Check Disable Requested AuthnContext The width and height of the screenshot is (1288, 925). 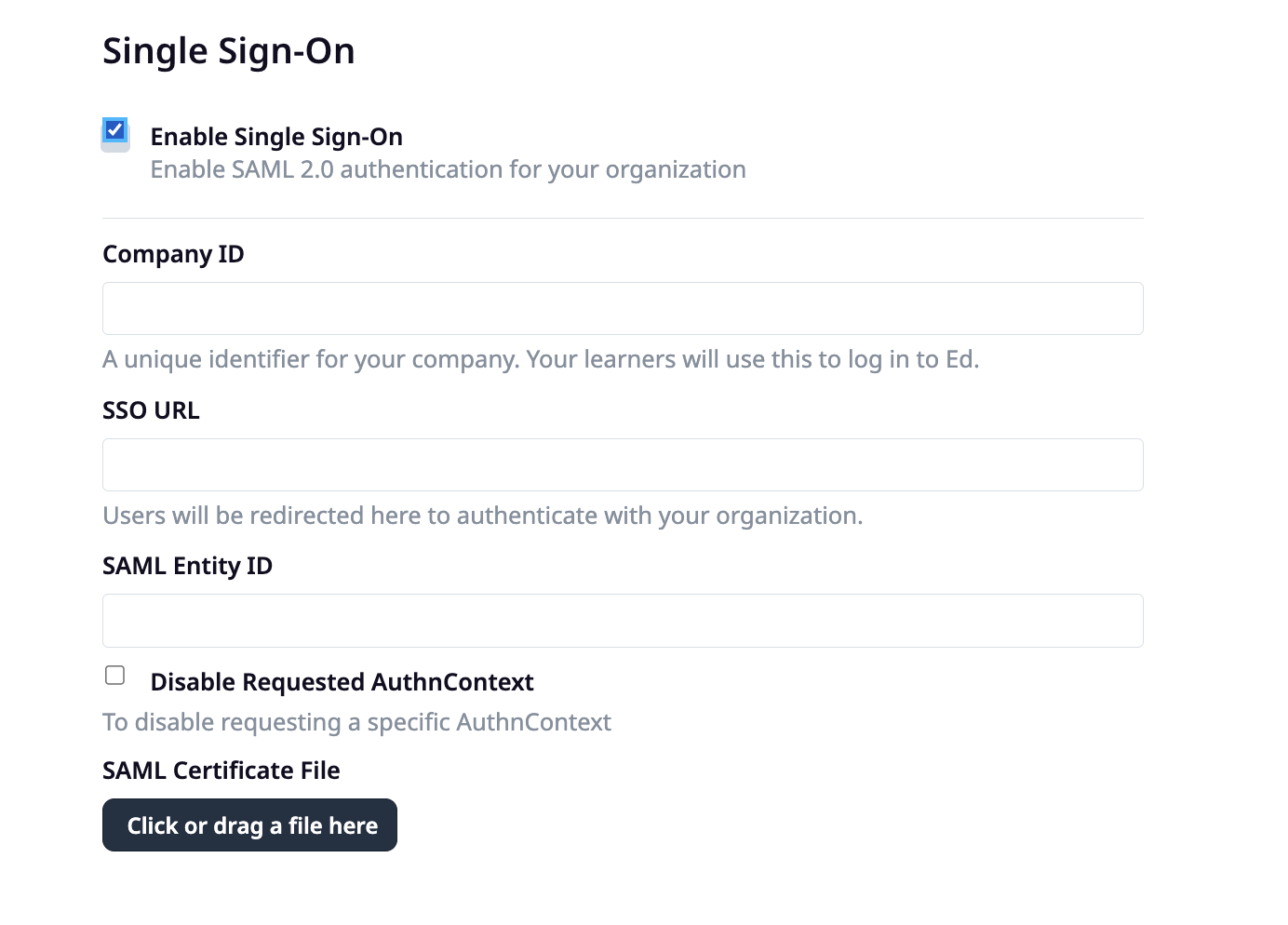coord(114,675)
